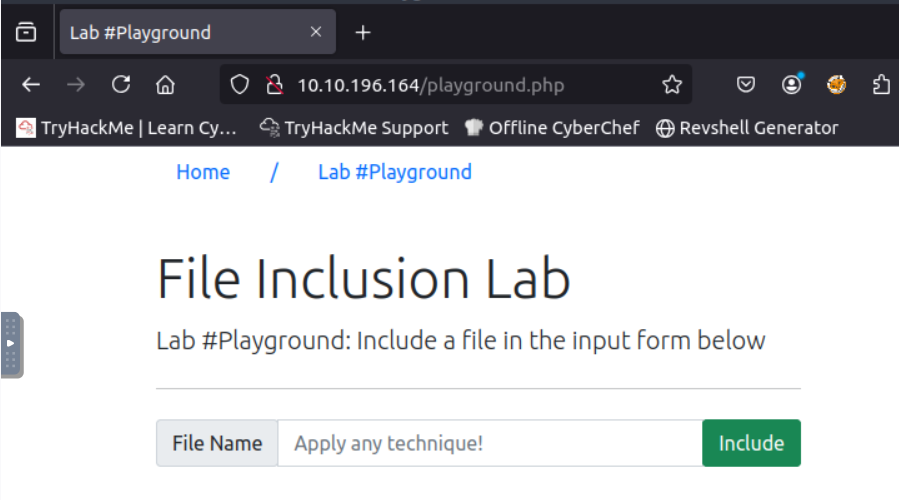Image resolution: width=899 pixels, height=500 pixels.
Task: Reload the current page
Action: [x=121, y=85]
